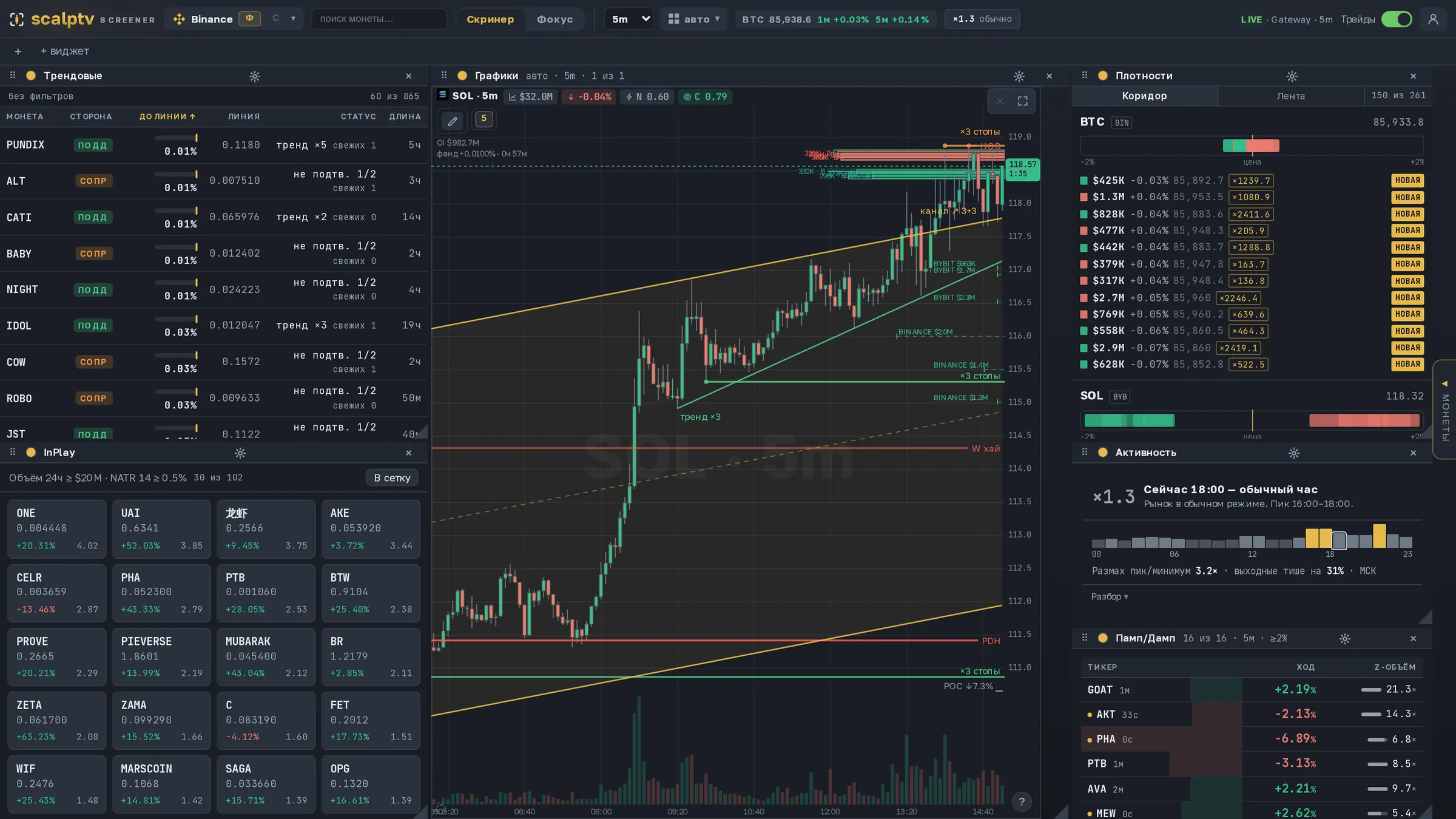This screenshot has height=819, width=1456.
Task: Click the + виджет button
Action: pyautogui.click(x=65, y=52)
